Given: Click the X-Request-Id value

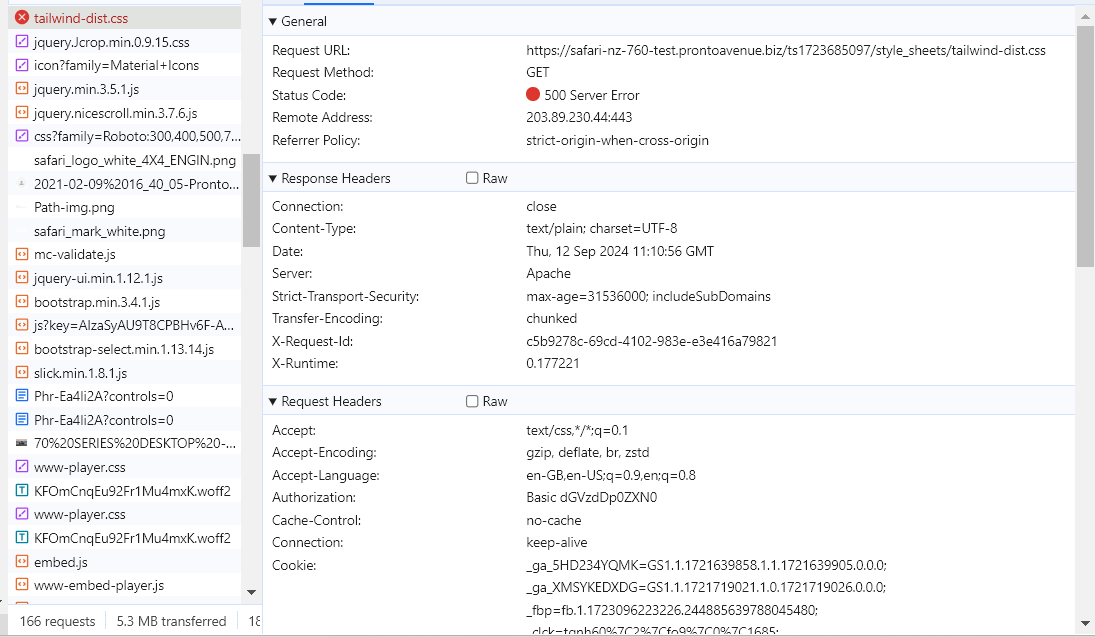Looking at the screenshot, I should tap(652, 341).
